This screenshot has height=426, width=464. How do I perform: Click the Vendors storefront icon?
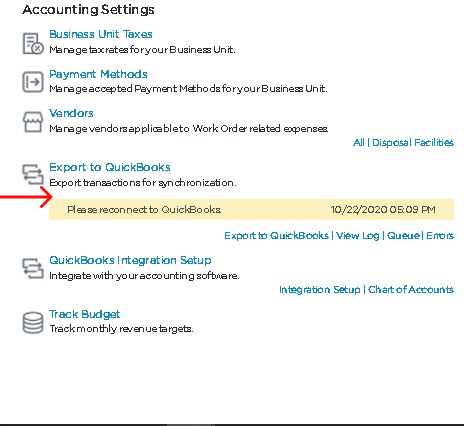point(33,122)
